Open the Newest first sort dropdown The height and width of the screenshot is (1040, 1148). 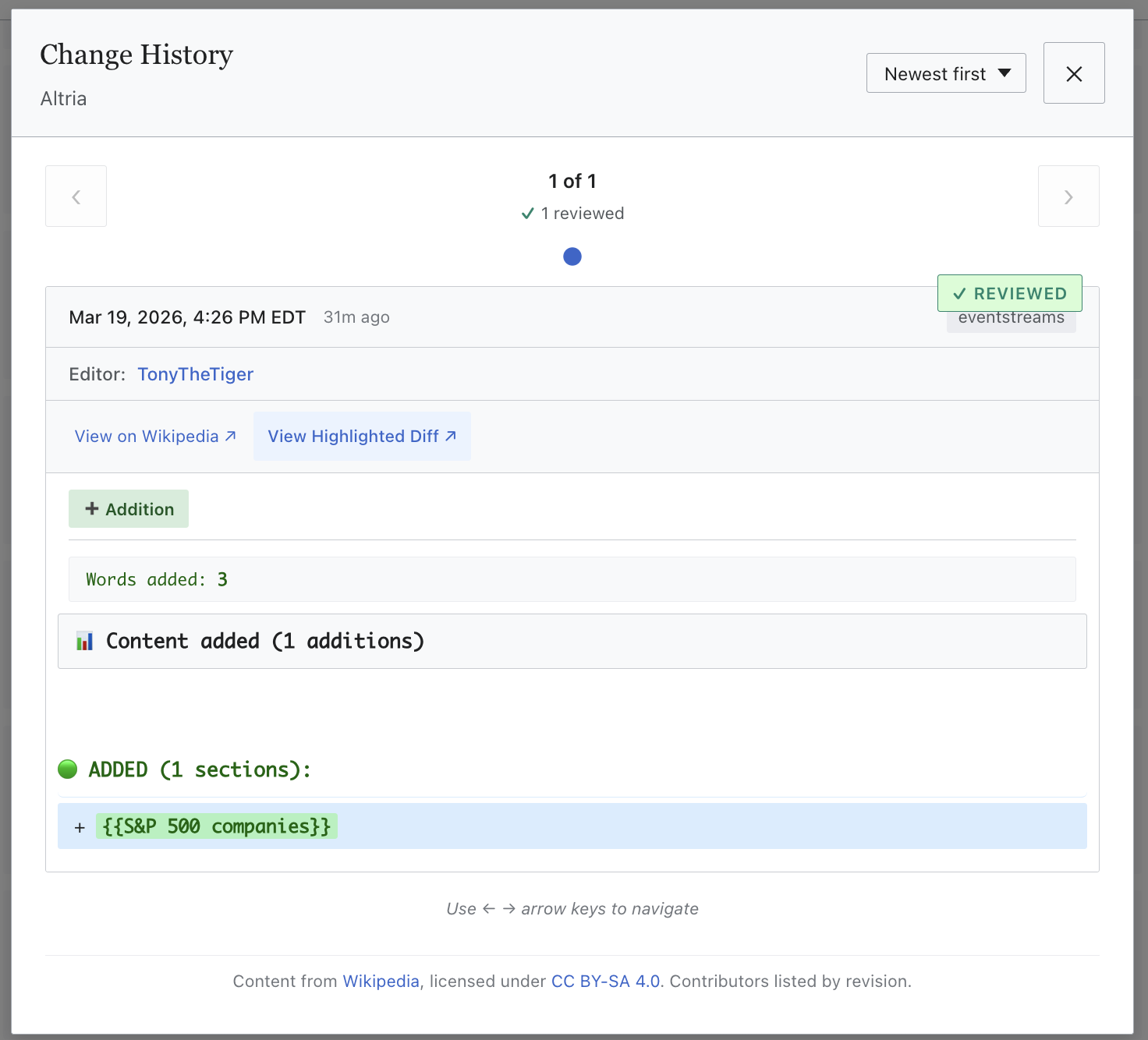coord(945,73)
